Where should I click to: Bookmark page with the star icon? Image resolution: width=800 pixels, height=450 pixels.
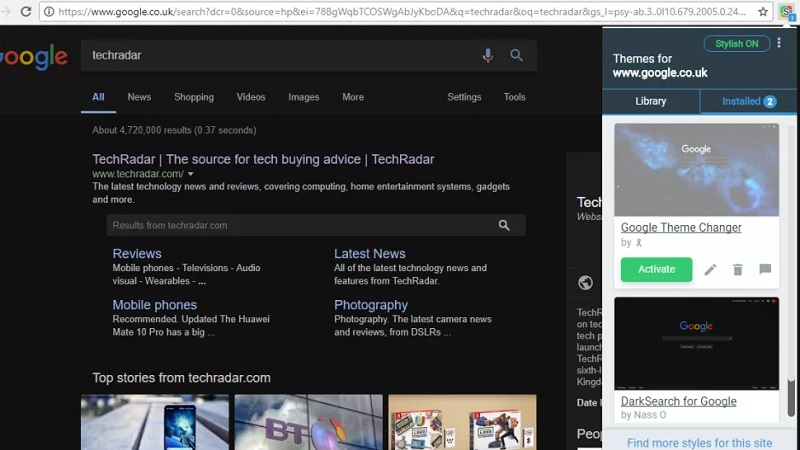[x=763, y=11]
